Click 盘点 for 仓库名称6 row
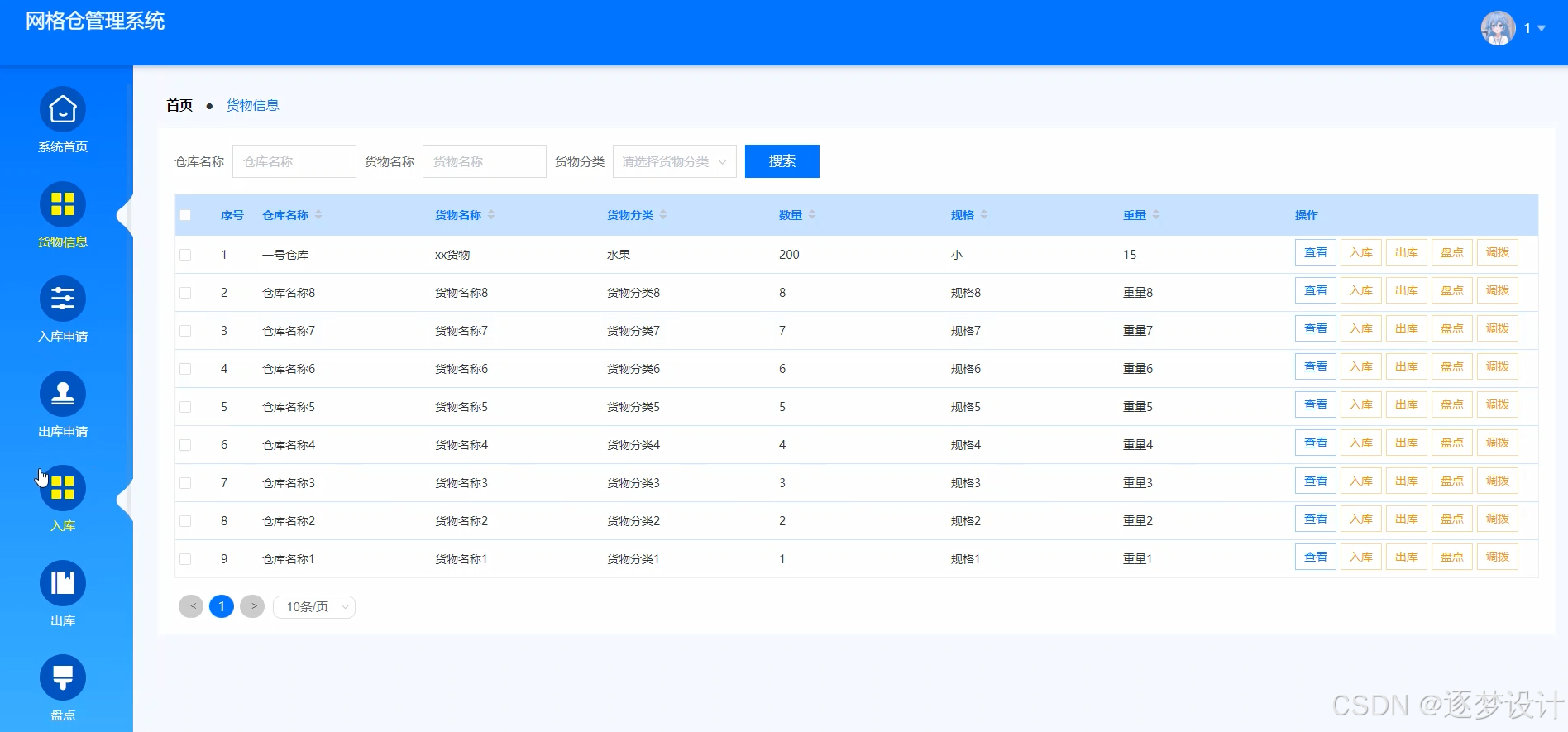The image size is (1568, 732). (1452, 366)
